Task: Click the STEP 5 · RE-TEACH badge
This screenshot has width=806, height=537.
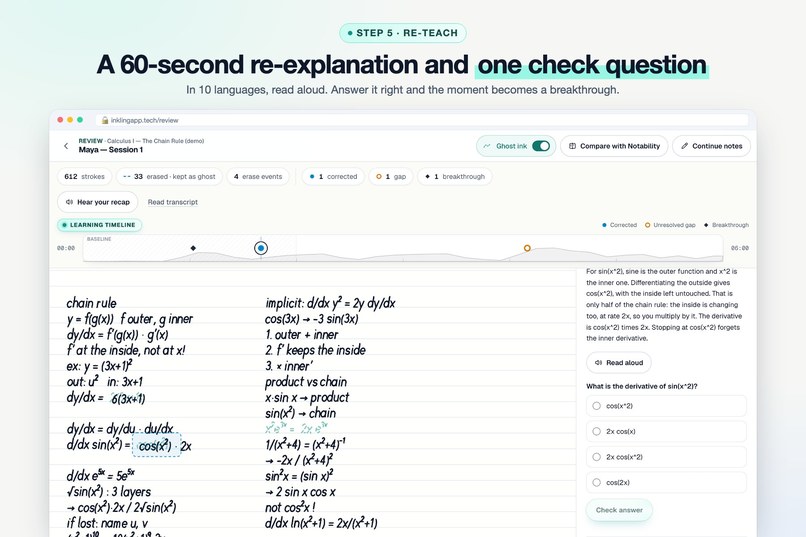Action: pos(402,33)
